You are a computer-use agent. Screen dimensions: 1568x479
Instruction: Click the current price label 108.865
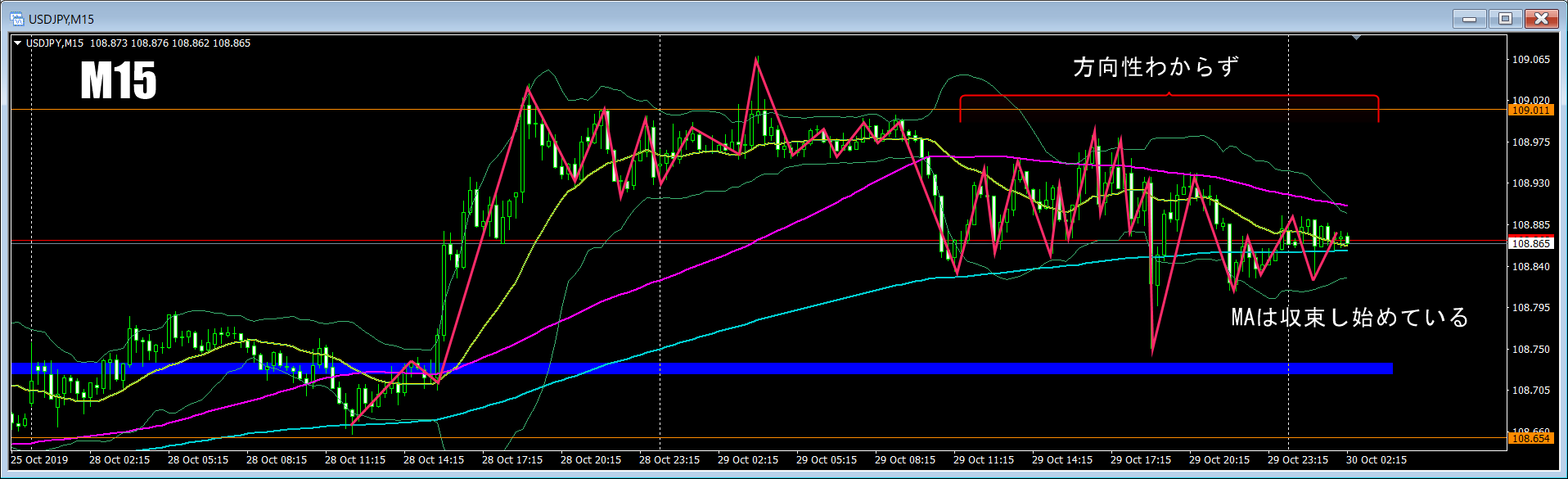[1530, 243]
